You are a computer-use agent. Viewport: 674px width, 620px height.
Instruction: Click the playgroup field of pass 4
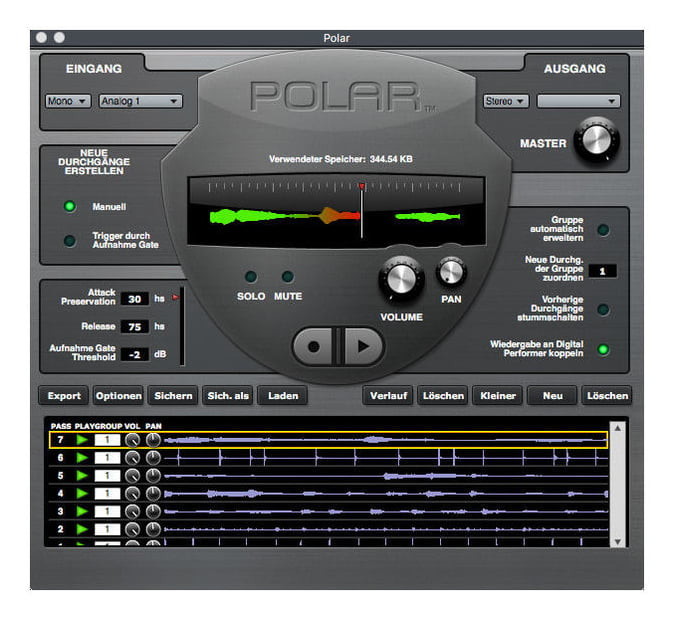107,494
